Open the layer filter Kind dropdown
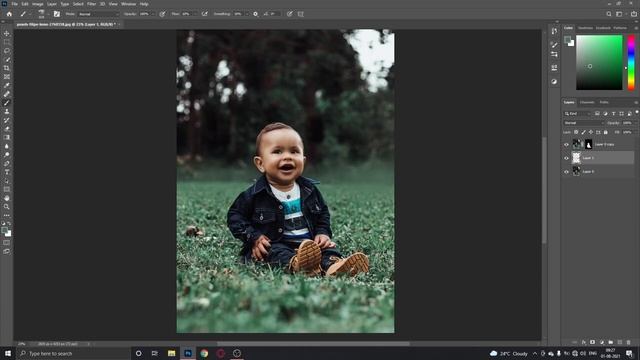 [x=577, y=113]
